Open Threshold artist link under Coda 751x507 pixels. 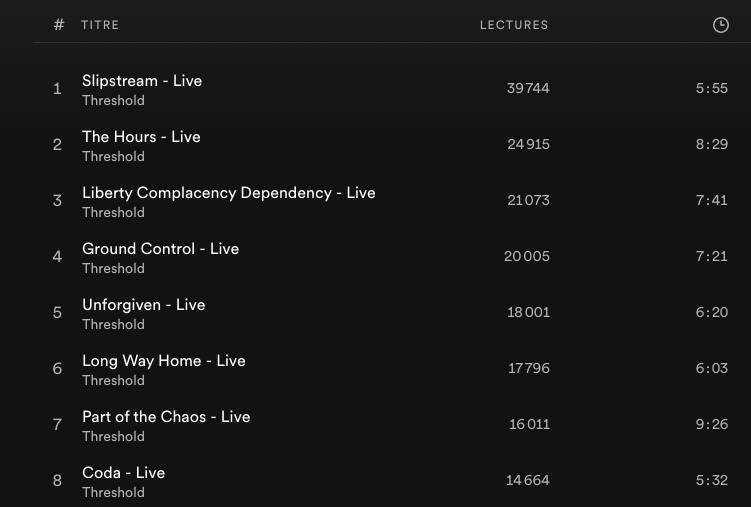click(113, 493)
